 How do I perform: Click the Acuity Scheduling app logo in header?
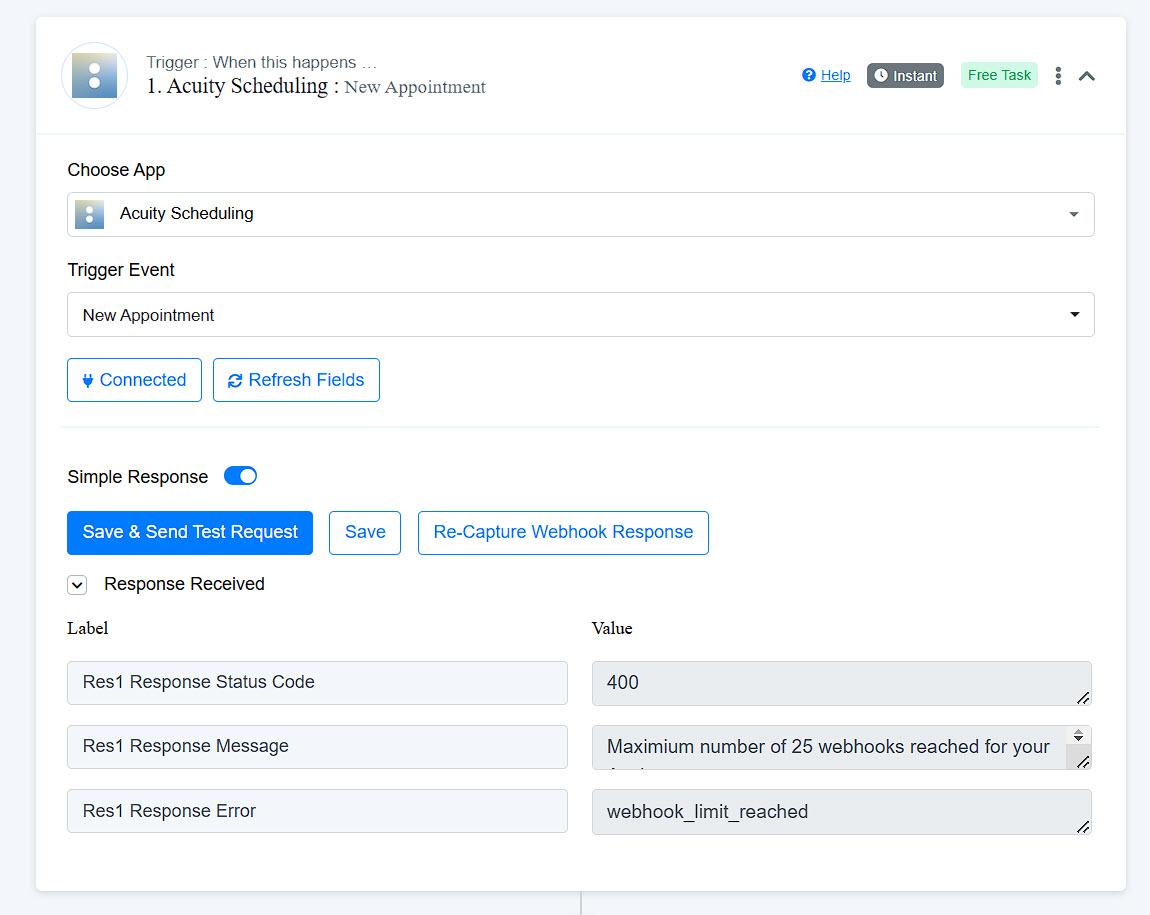point(95,76)
